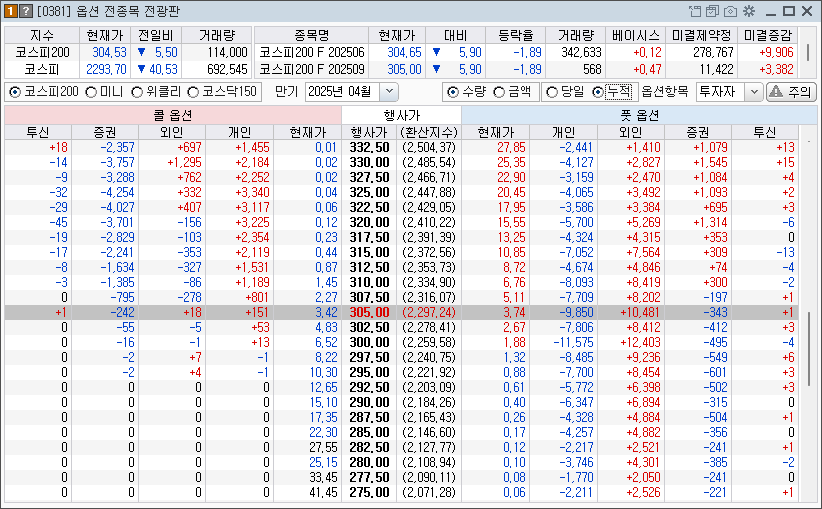The width and height of the screenshot is (822, 509).
Task: Select 수량 radio button
Action: pyautogui.click(x=453, y=92)
